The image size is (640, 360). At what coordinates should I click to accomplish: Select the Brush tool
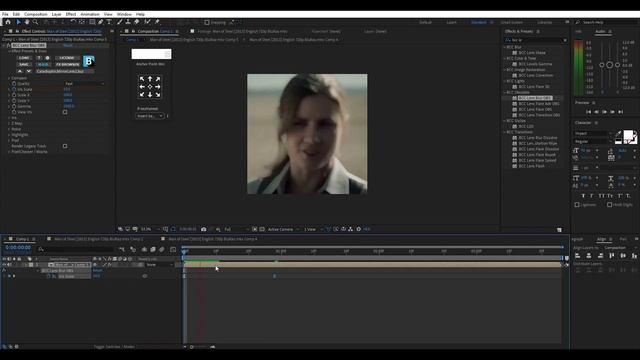[x=120, y=22]
